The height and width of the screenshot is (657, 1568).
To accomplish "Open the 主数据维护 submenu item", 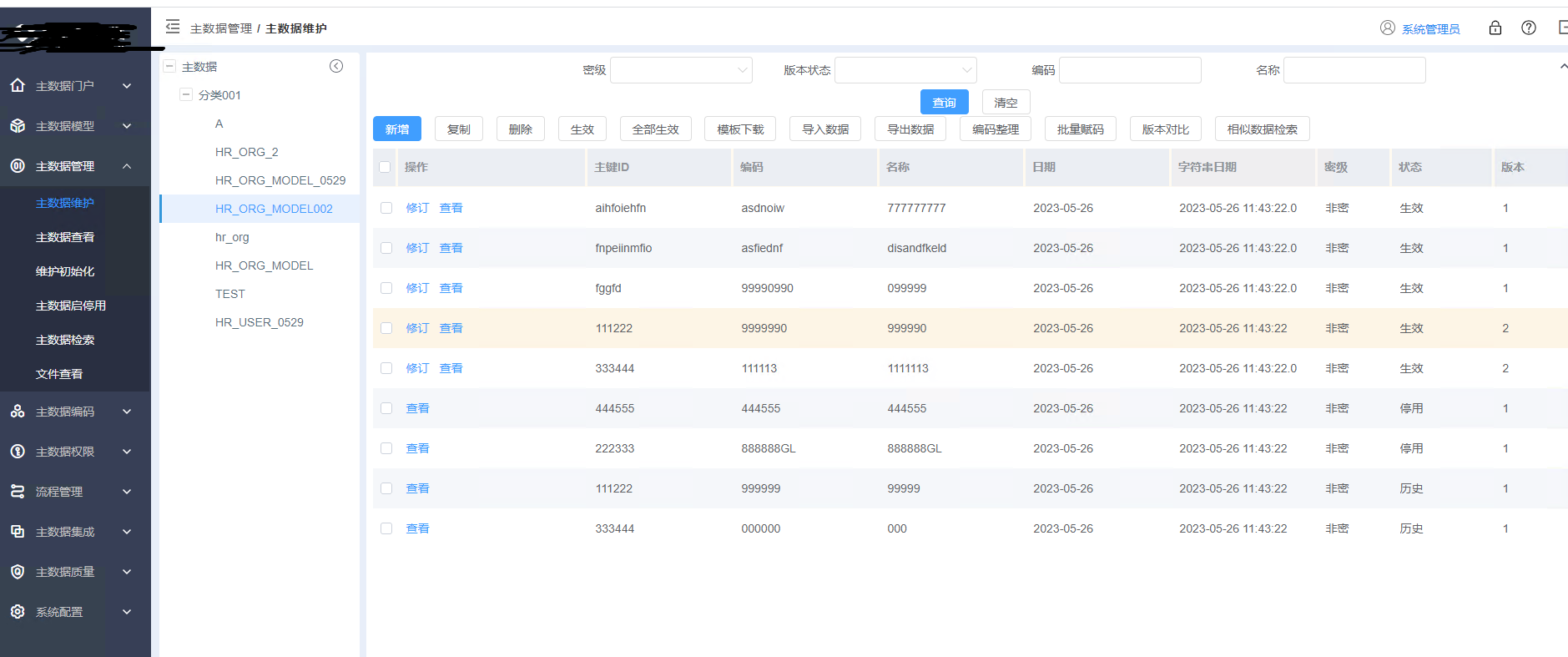I will 65,203.
